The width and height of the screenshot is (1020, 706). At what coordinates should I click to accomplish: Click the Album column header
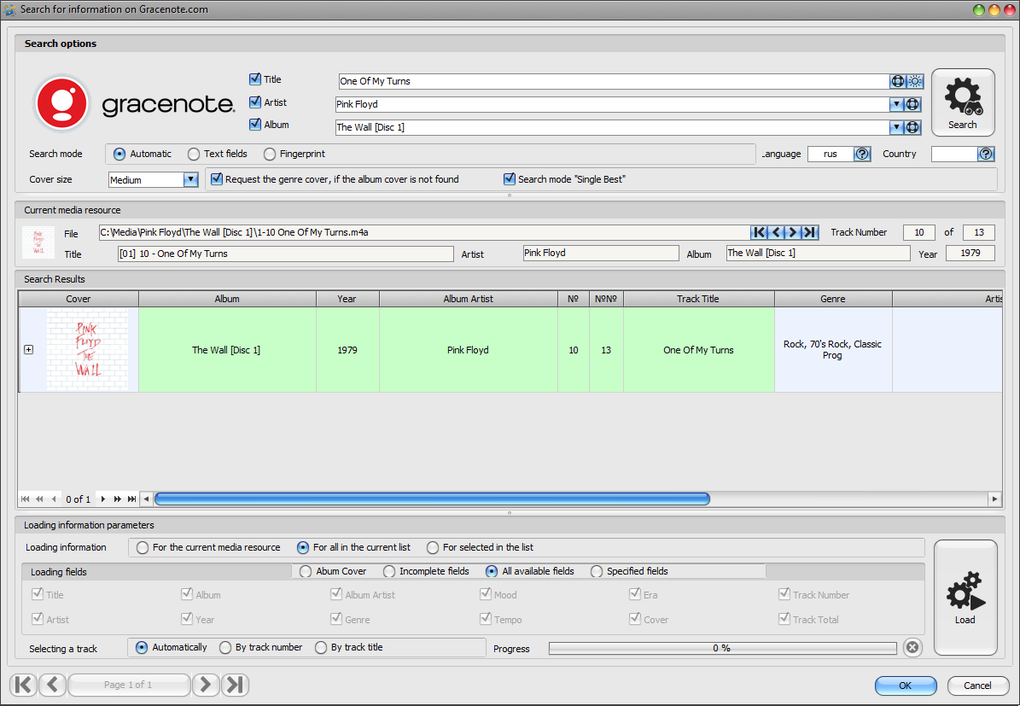pyautogui.click(x=227, y=299)
